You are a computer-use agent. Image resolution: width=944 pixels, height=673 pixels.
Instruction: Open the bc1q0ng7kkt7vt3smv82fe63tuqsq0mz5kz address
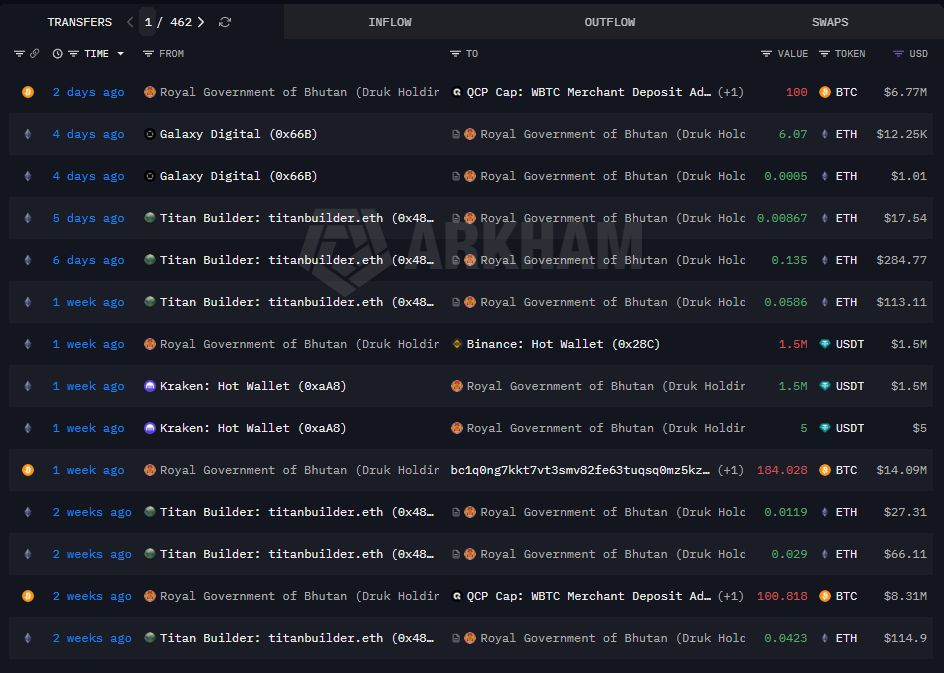click(580, 470)
